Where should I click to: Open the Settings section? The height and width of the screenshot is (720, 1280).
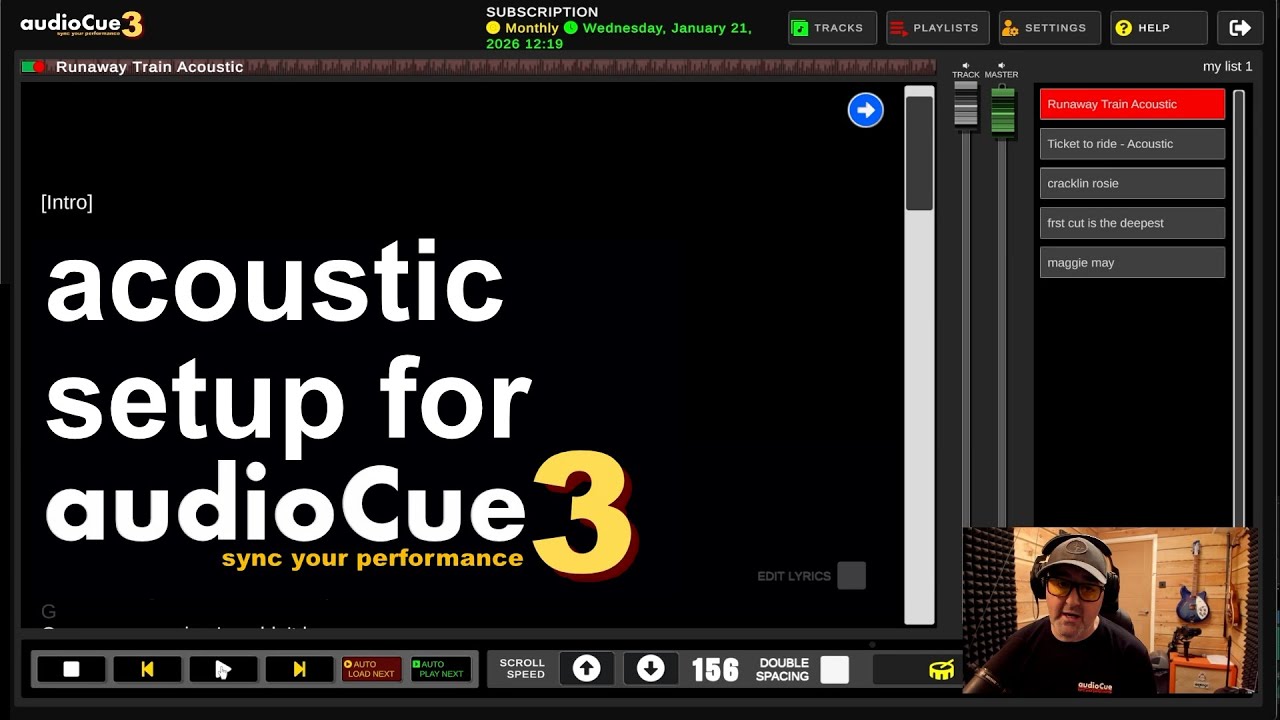click(x=1049, y=28)
